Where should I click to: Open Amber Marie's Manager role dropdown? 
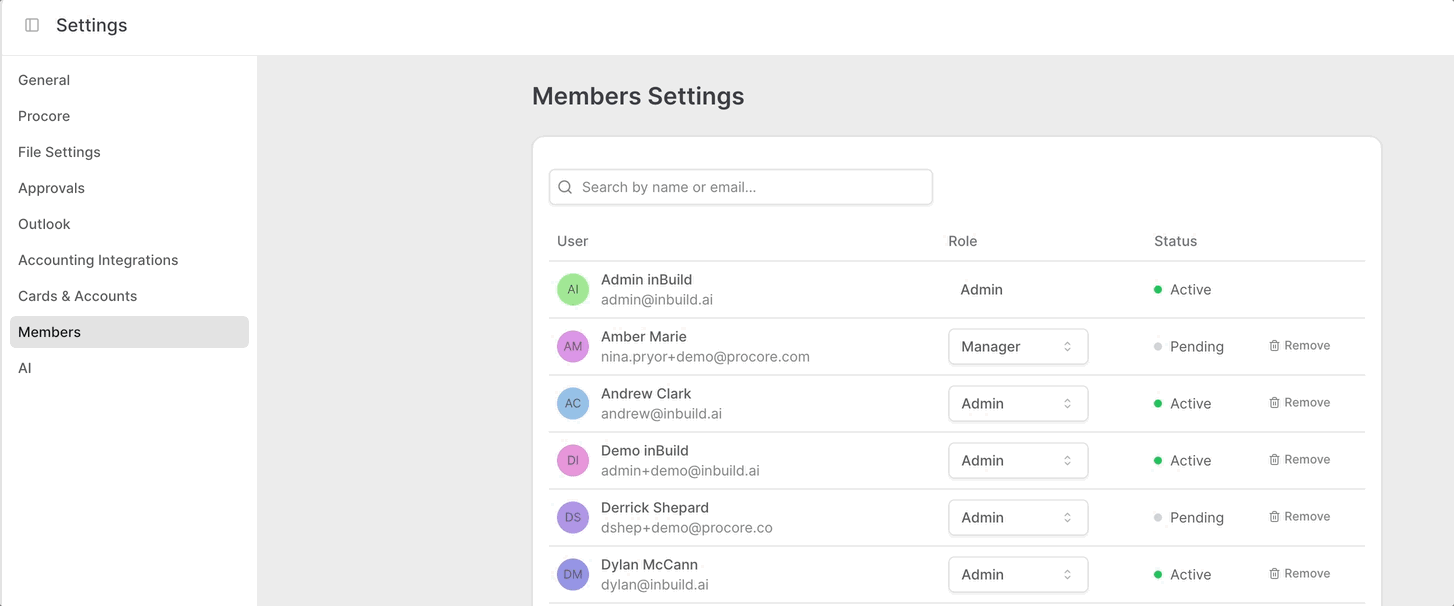1018,347
